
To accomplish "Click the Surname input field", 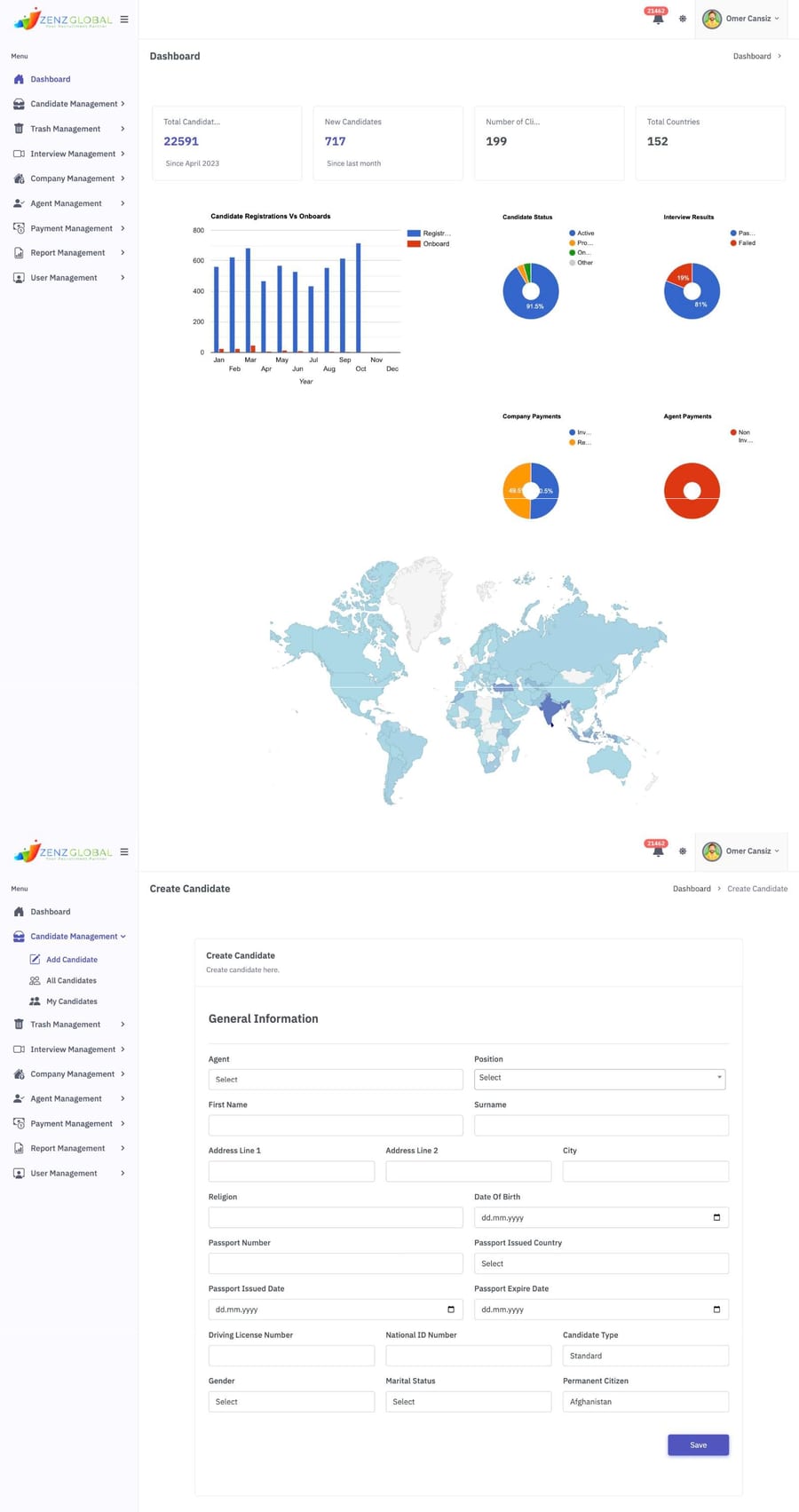I will click(601, 1126).
